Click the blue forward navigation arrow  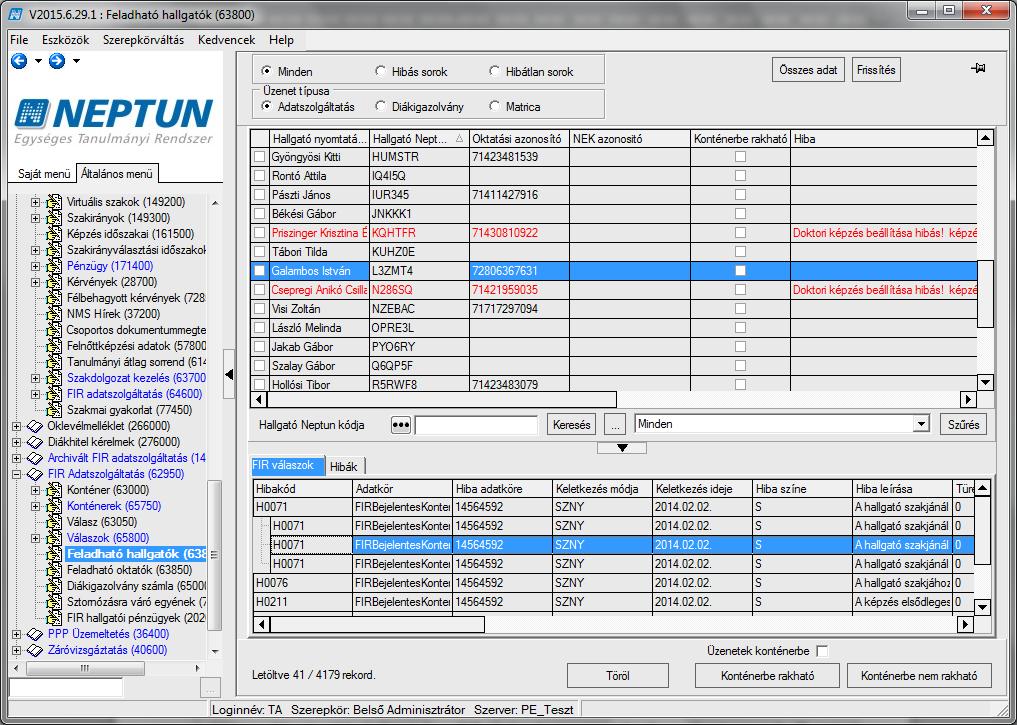(x=57, y=61)
